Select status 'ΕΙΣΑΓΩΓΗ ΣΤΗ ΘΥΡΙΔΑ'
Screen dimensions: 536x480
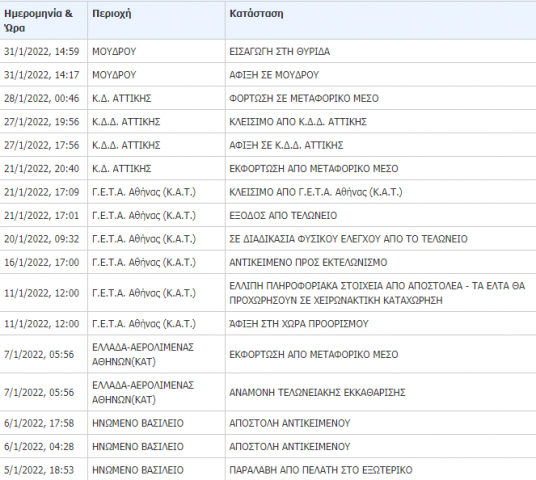[280, 51]
